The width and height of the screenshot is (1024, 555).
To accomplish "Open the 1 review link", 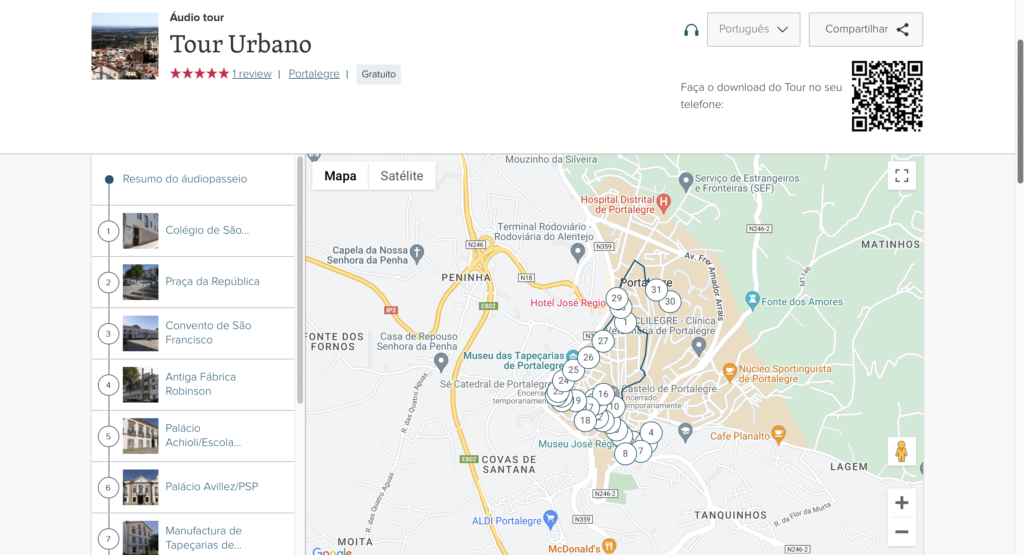I will point(251,74).
